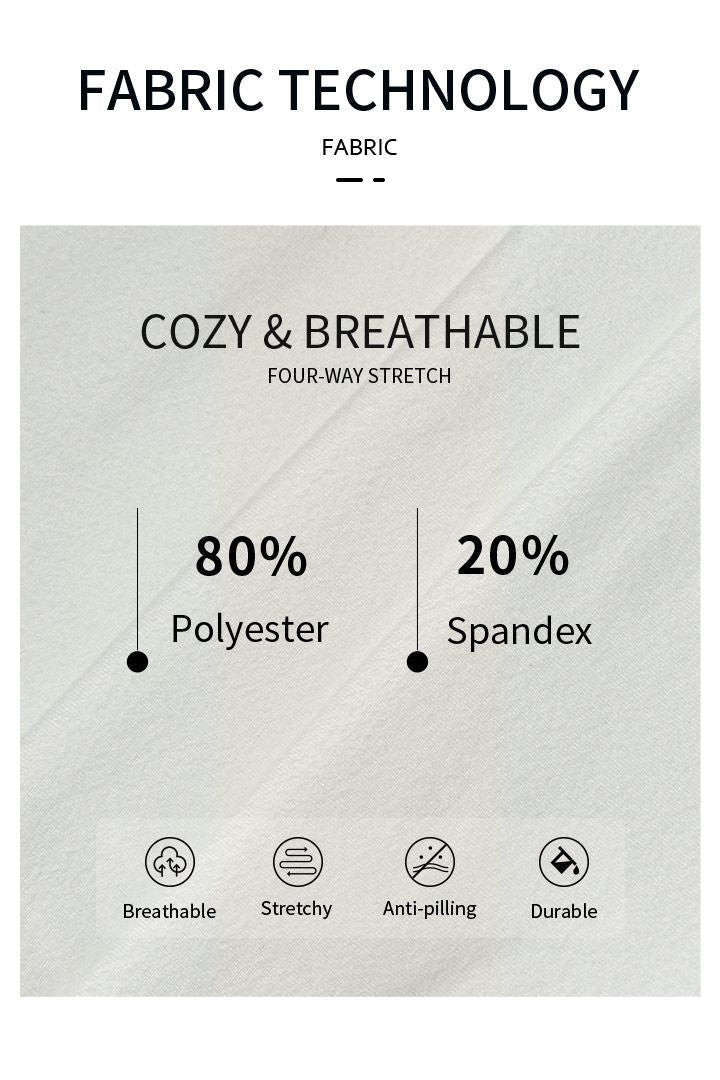Click the COZY & BREATHABLE title

360,332
